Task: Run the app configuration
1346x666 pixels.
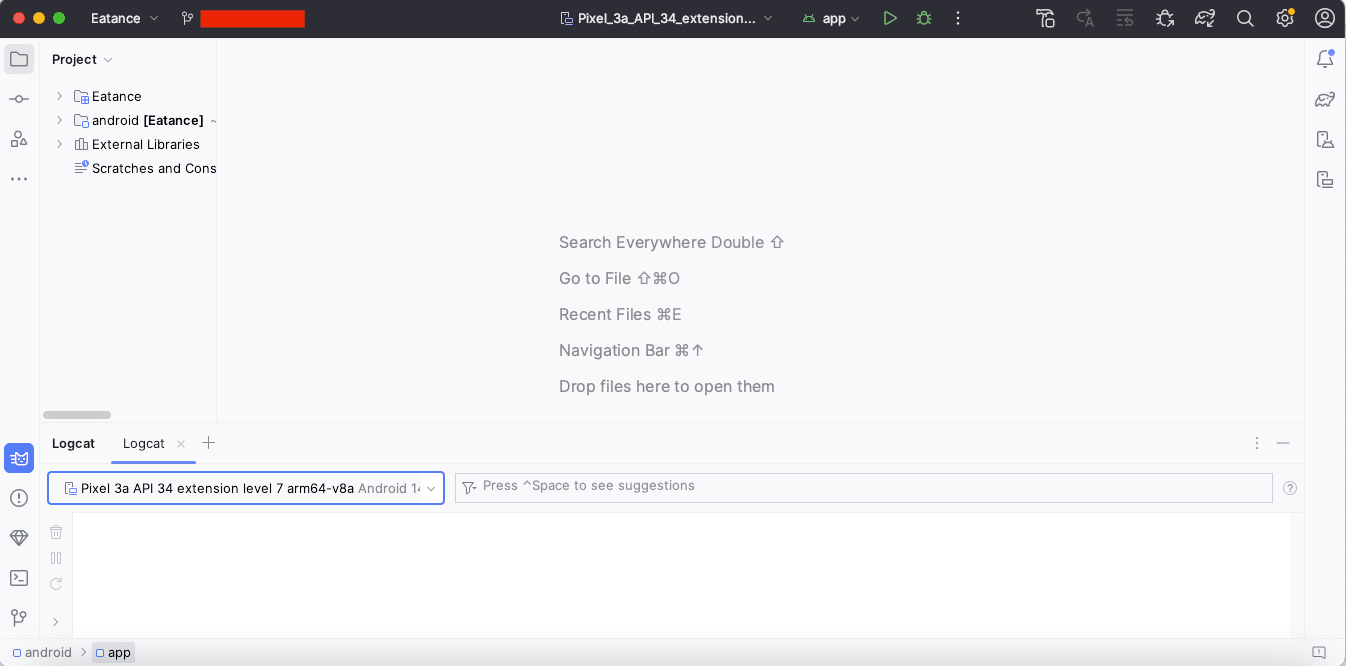Action: (890, 17)
